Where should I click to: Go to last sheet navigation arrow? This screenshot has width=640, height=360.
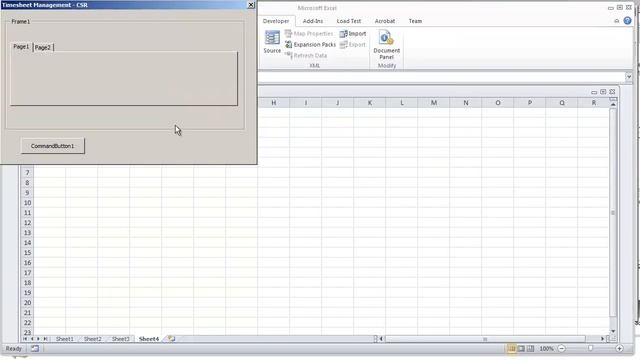[45, 339]
